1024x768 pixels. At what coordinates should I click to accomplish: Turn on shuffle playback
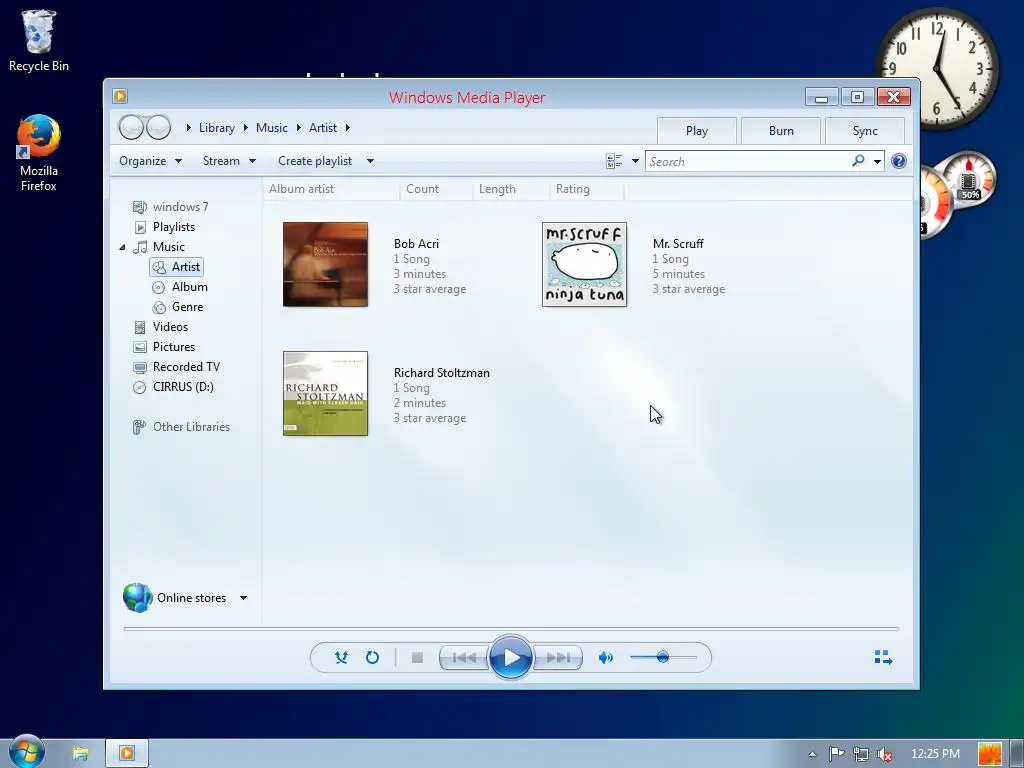pos(341,658)
